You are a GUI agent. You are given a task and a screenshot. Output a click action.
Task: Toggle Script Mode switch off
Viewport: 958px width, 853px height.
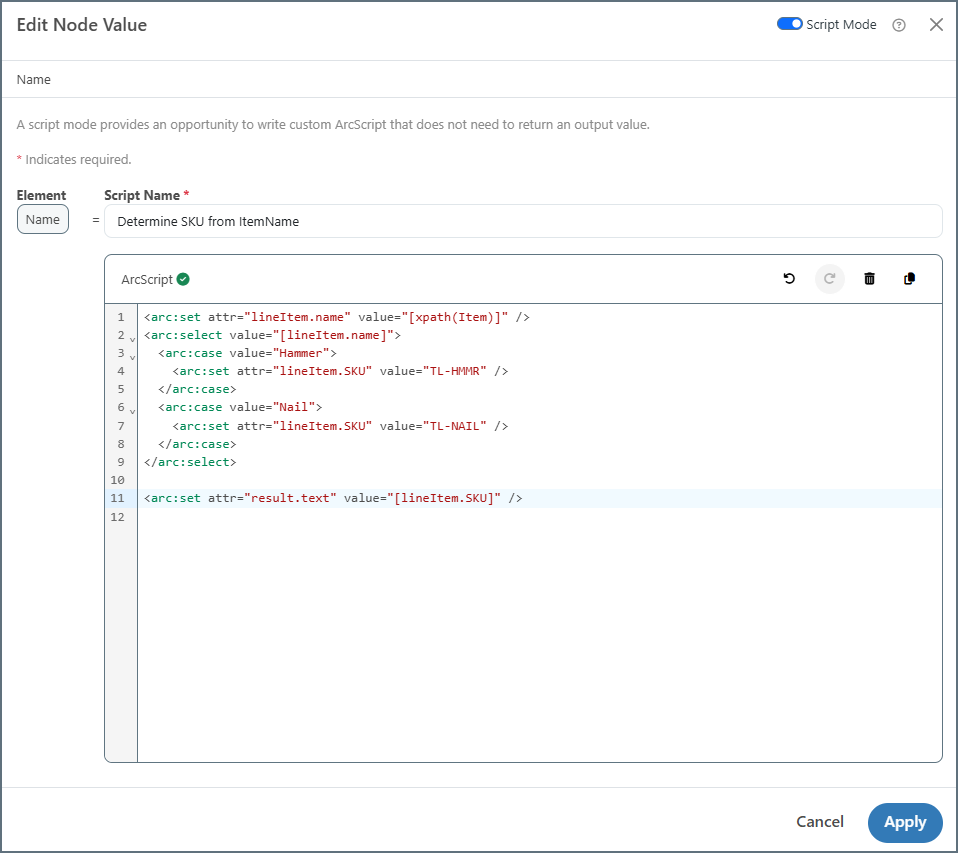790,24
